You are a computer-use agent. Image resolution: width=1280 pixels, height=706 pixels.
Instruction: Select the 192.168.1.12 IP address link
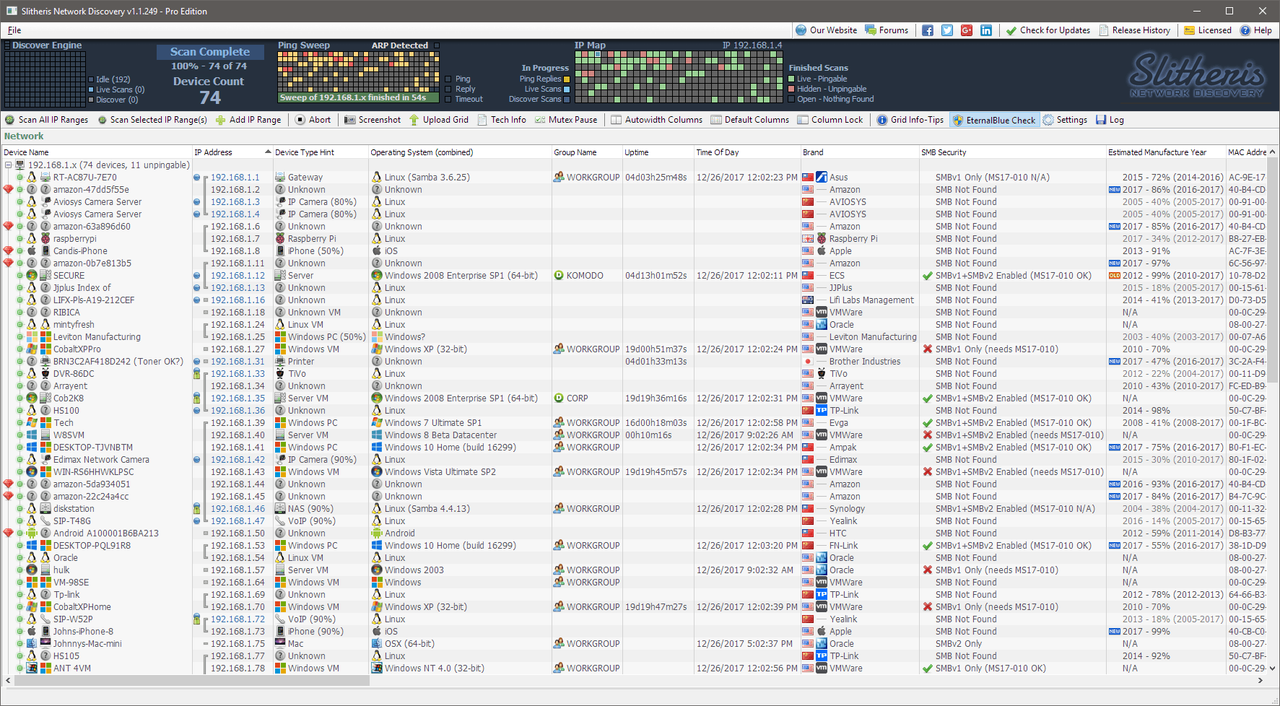[238, 276]
